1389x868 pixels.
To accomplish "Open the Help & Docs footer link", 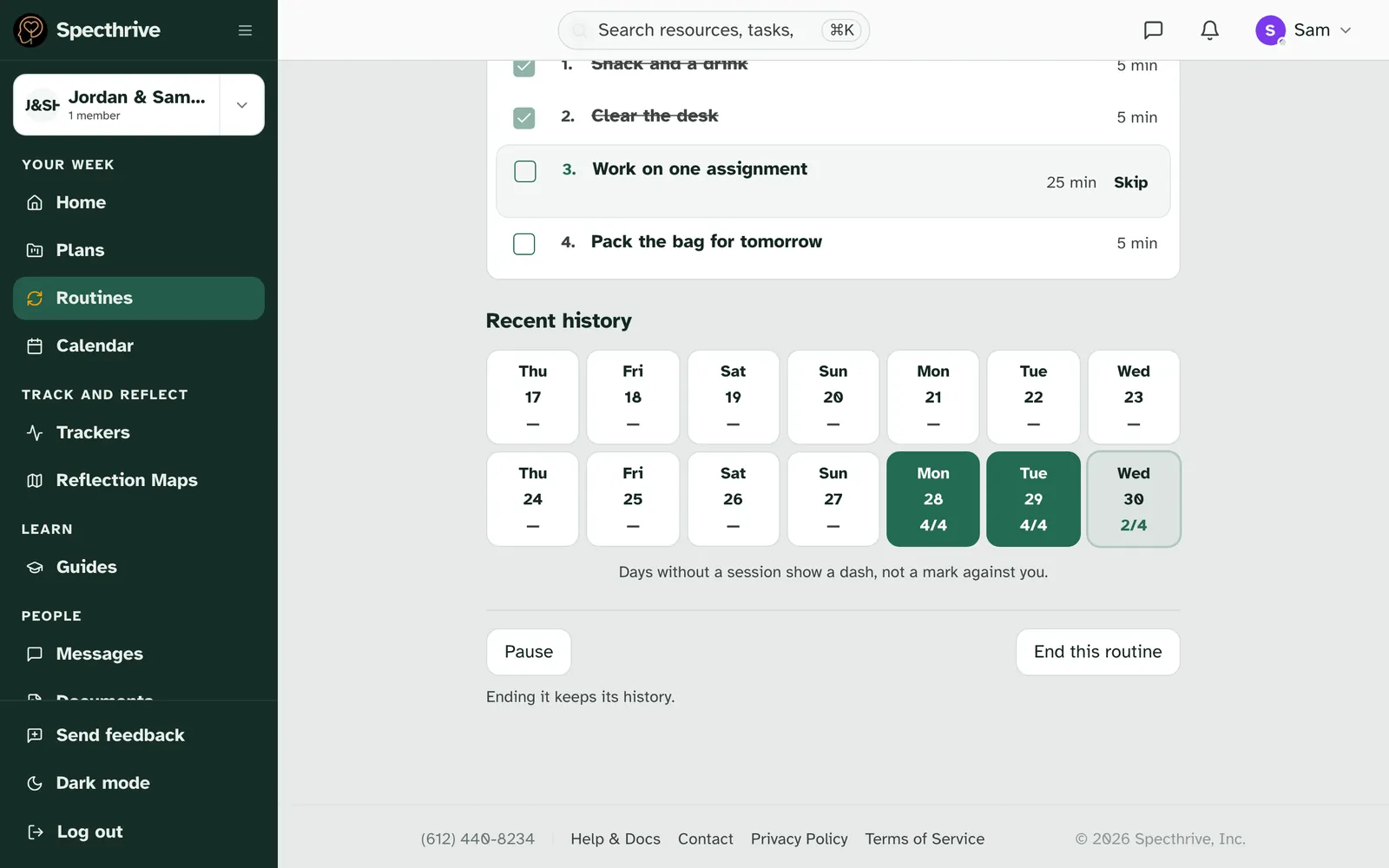I will pyautogui.click(x=616, y=838).
